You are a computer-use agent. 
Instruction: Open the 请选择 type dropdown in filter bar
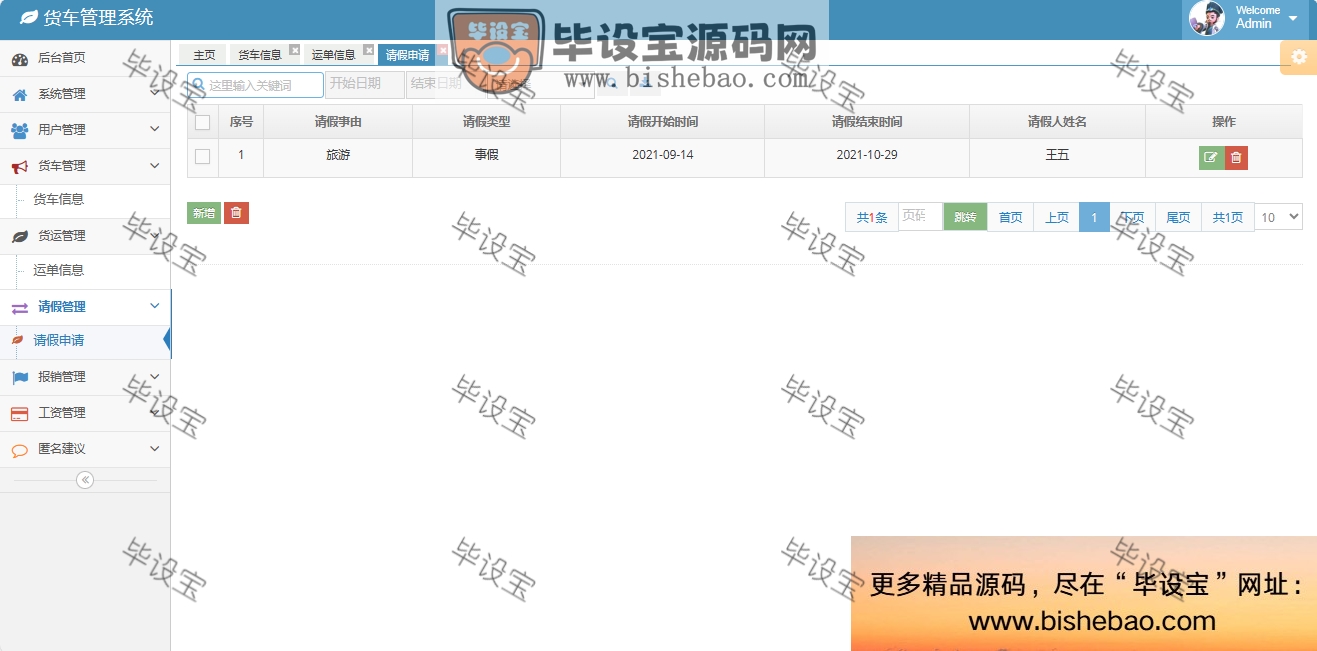point(540,85)
